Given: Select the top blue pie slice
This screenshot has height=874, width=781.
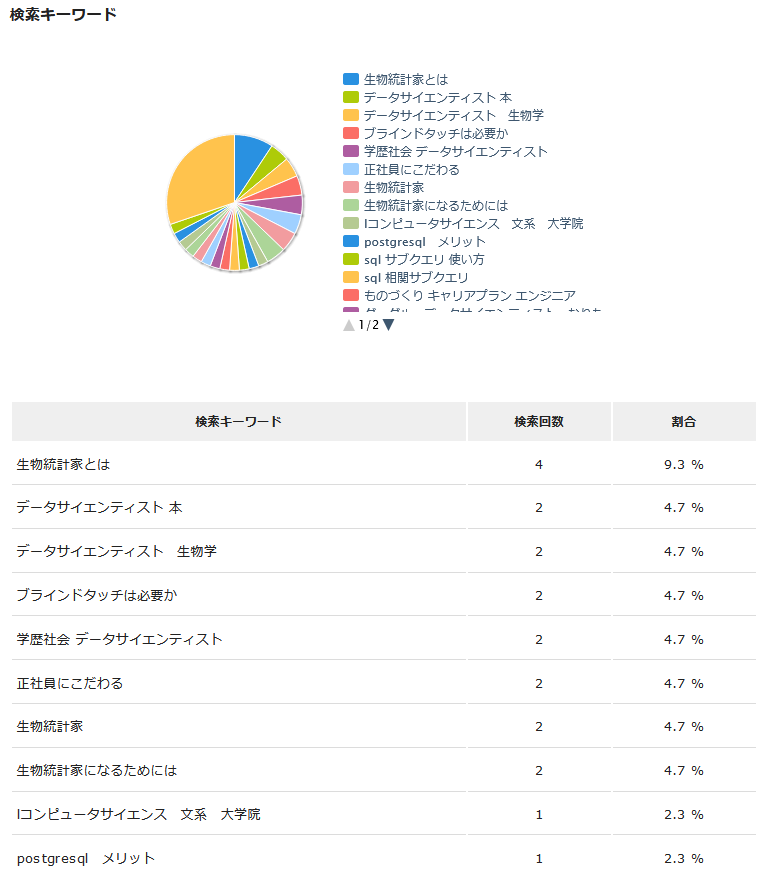Looking at the screenshot, I should click(250, 154).
